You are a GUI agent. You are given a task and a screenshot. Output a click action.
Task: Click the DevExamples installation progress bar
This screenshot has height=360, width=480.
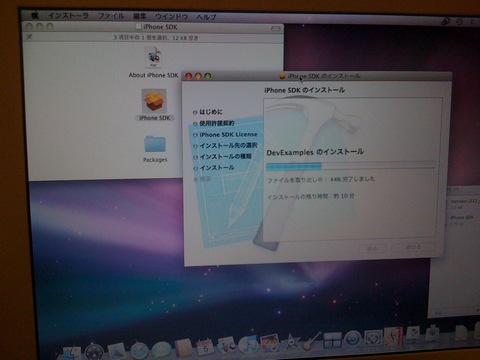351,166
